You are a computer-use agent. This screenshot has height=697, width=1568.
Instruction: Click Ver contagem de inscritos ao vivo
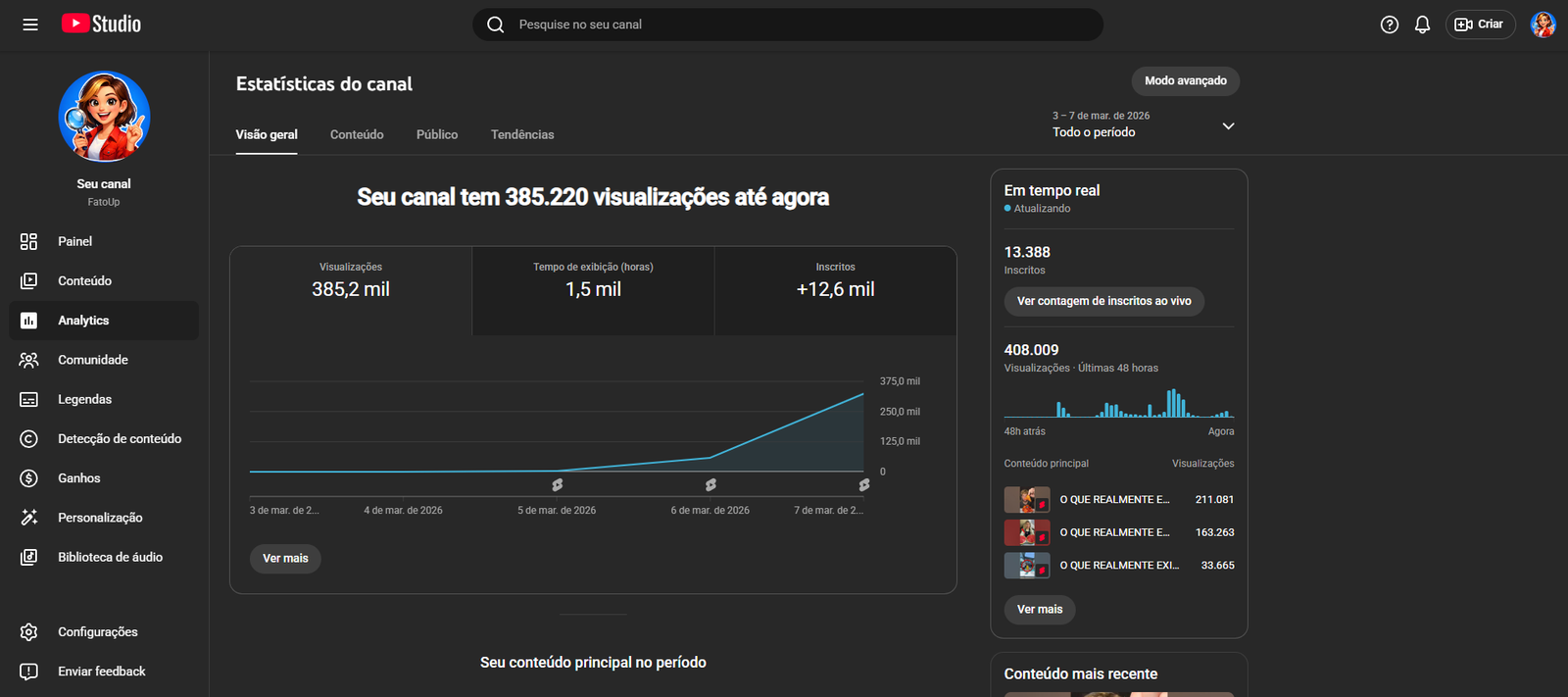1103,301
